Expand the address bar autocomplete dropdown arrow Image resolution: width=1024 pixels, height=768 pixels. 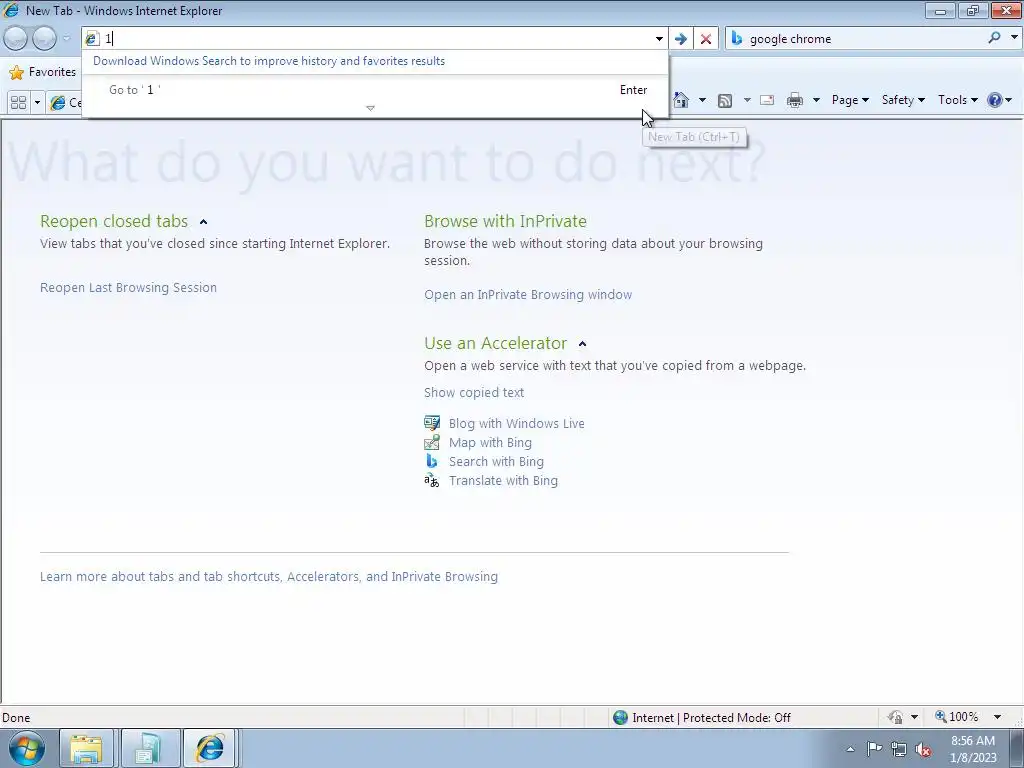coord(659,39)
